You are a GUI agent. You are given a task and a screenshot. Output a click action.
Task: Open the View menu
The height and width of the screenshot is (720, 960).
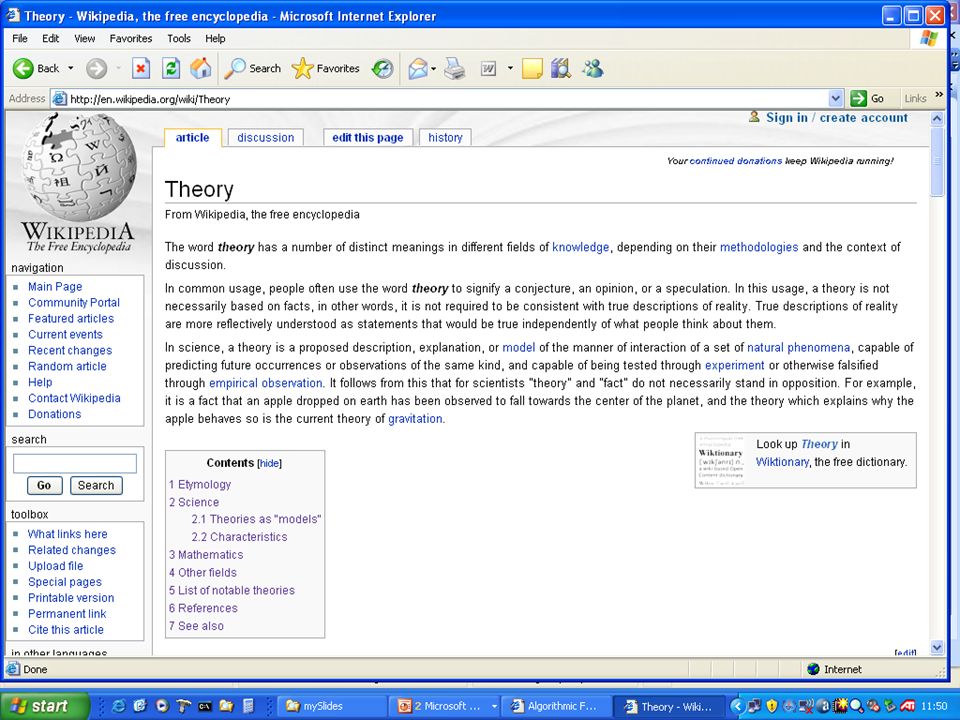[x=84, y=38]
